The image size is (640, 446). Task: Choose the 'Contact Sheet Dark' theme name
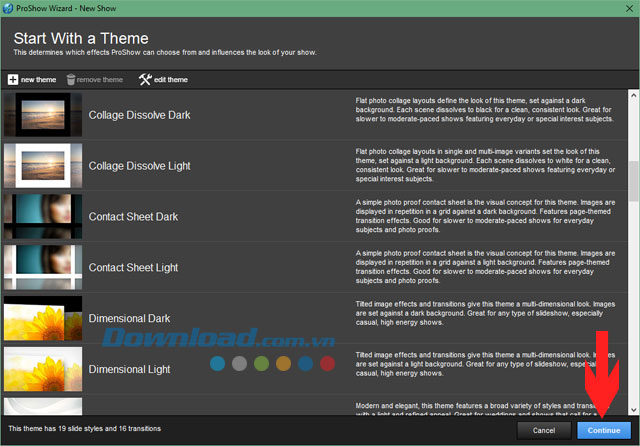[133, 217]
